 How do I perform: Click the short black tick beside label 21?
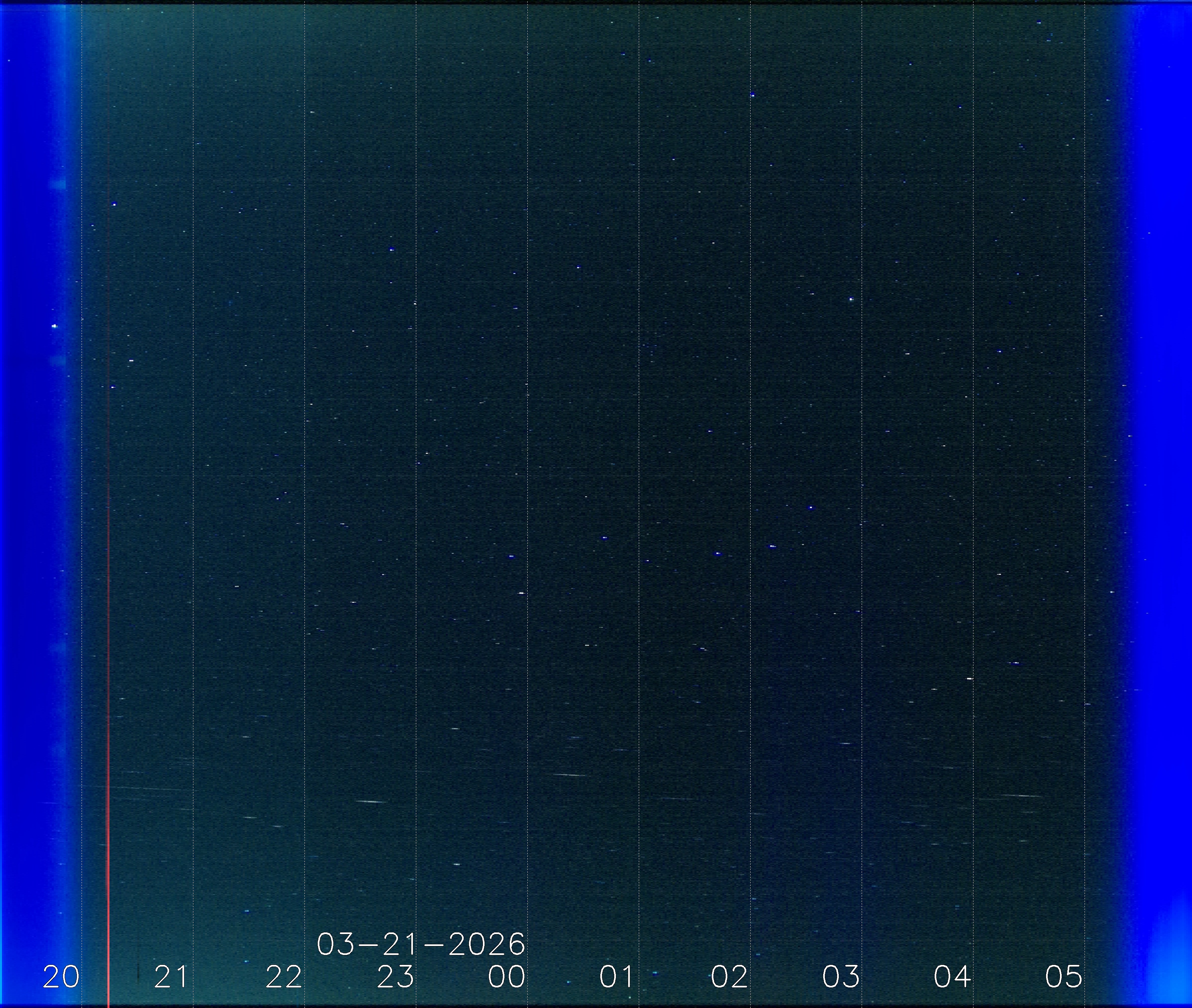(x=138, y=973)
